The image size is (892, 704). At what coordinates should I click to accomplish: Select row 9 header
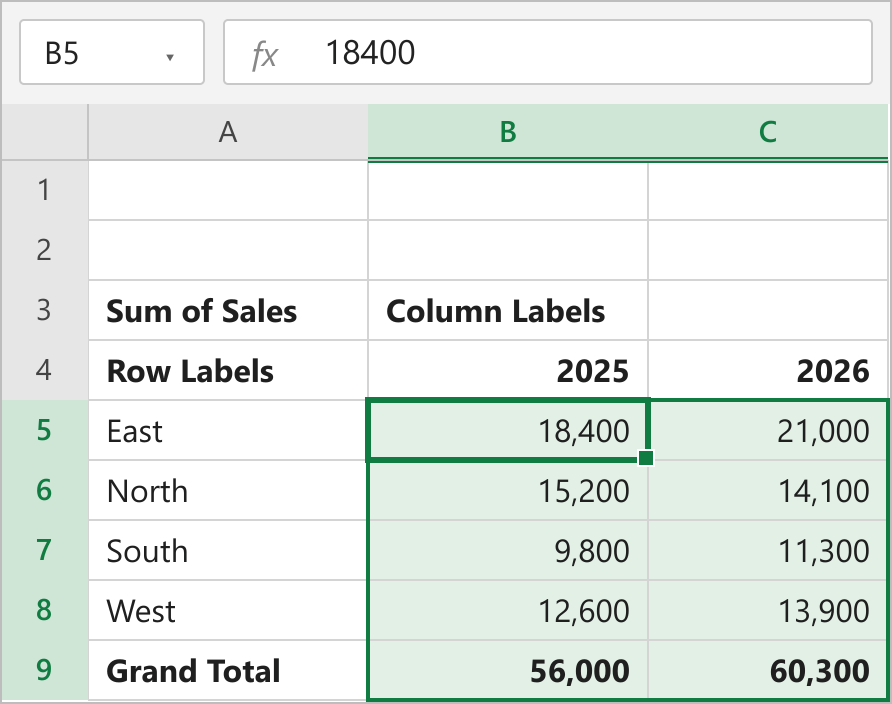[x=44, y=670]
